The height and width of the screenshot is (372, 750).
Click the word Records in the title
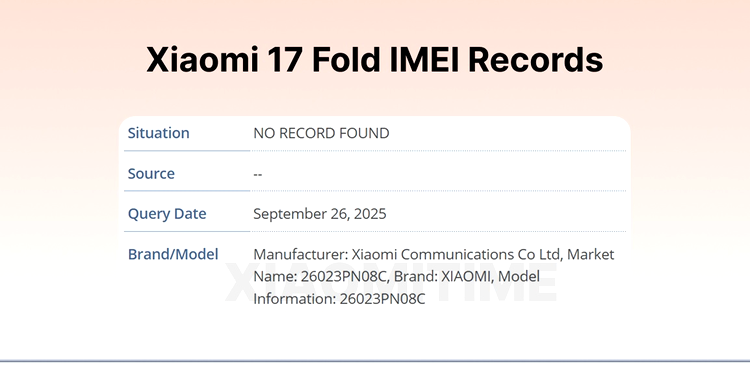536,60
